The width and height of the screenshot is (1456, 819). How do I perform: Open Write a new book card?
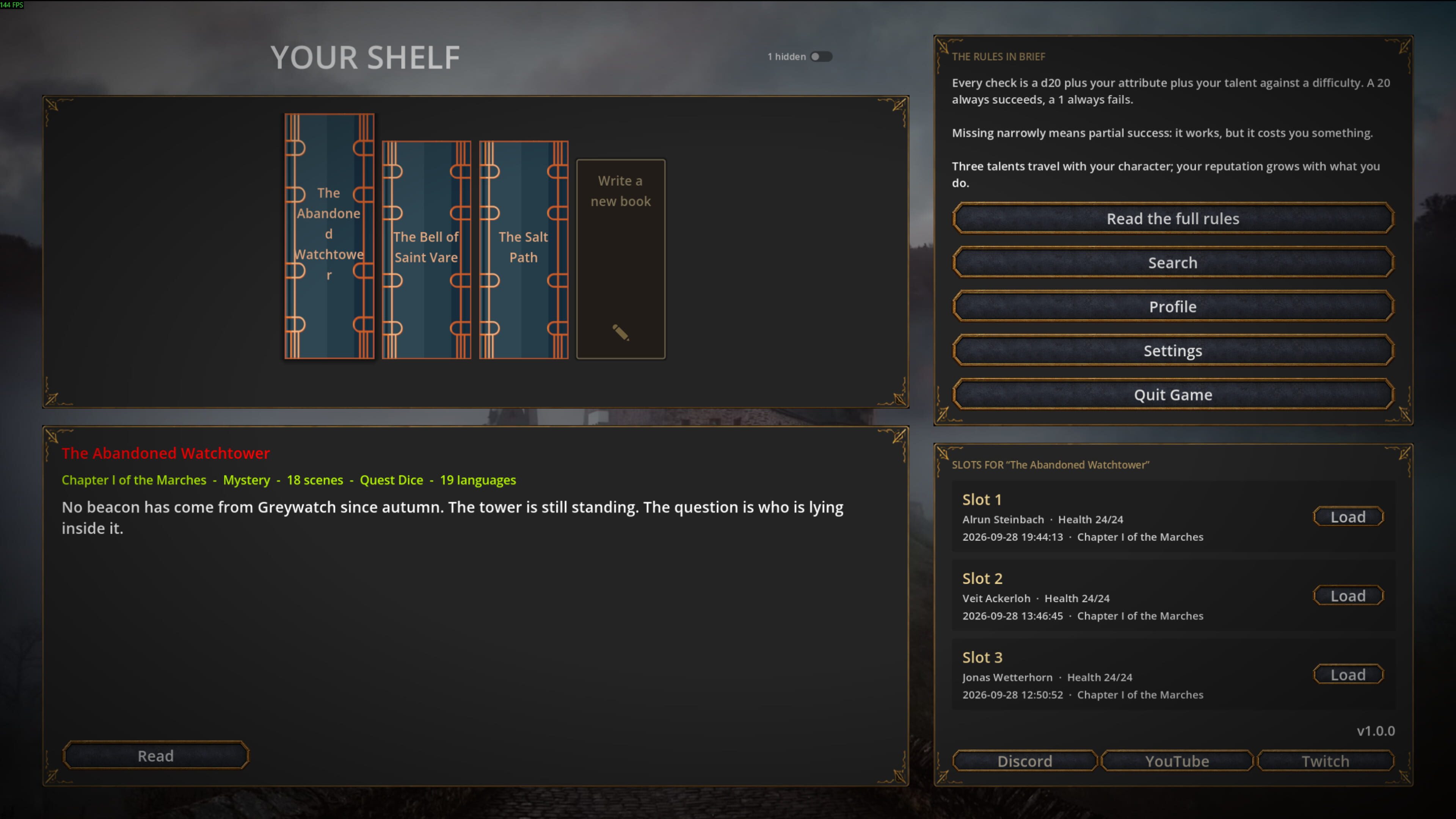coord(621,259)
